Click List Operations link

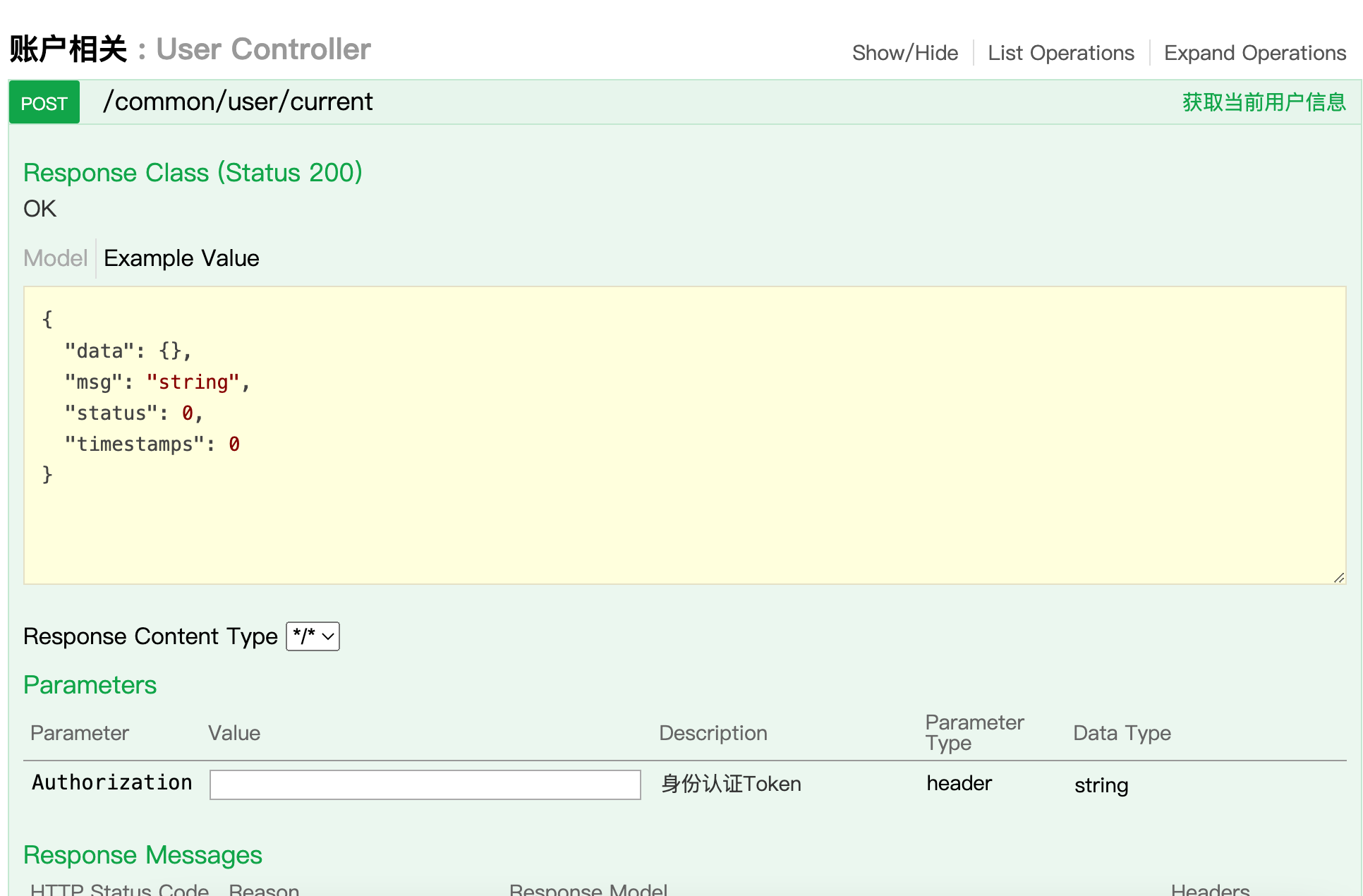click(1060, 53)
